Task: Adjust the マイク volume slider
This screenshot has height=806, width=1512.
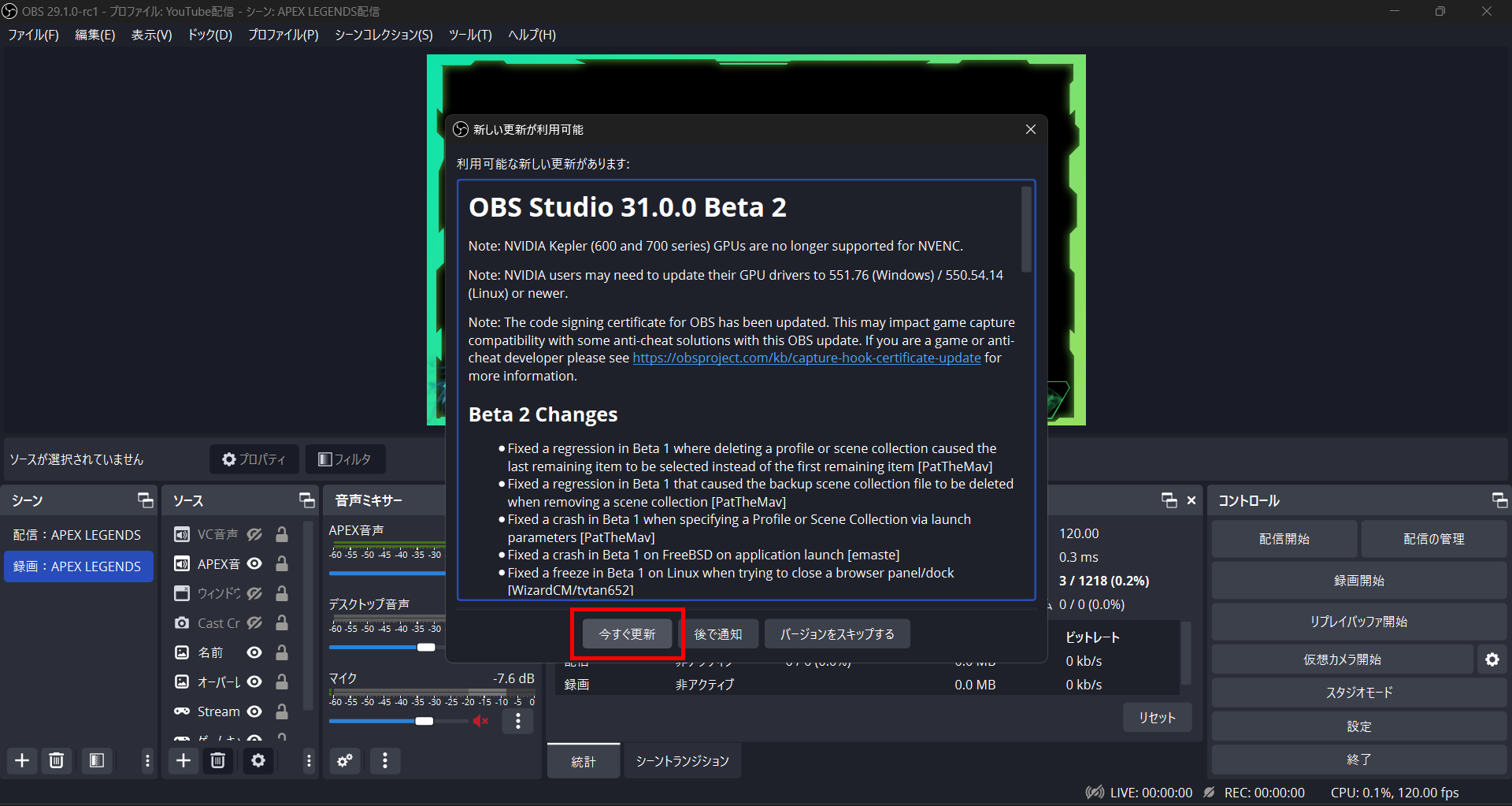Action: (x=398, y=721)
